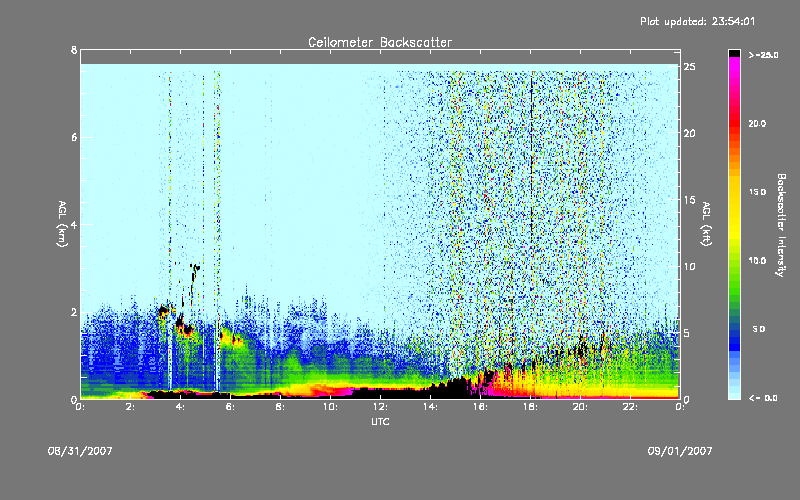Select the "2:" hour label on UTC axis

click(x=131, y=407)
